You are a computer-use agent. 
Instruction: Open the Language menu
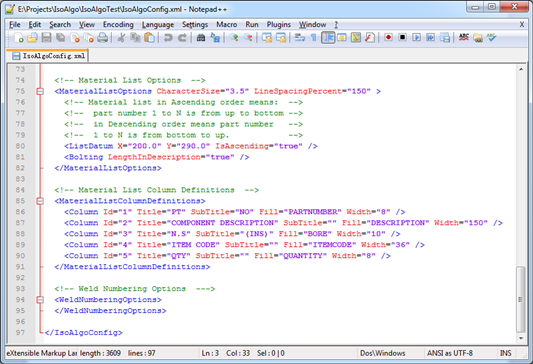point(158,24)
